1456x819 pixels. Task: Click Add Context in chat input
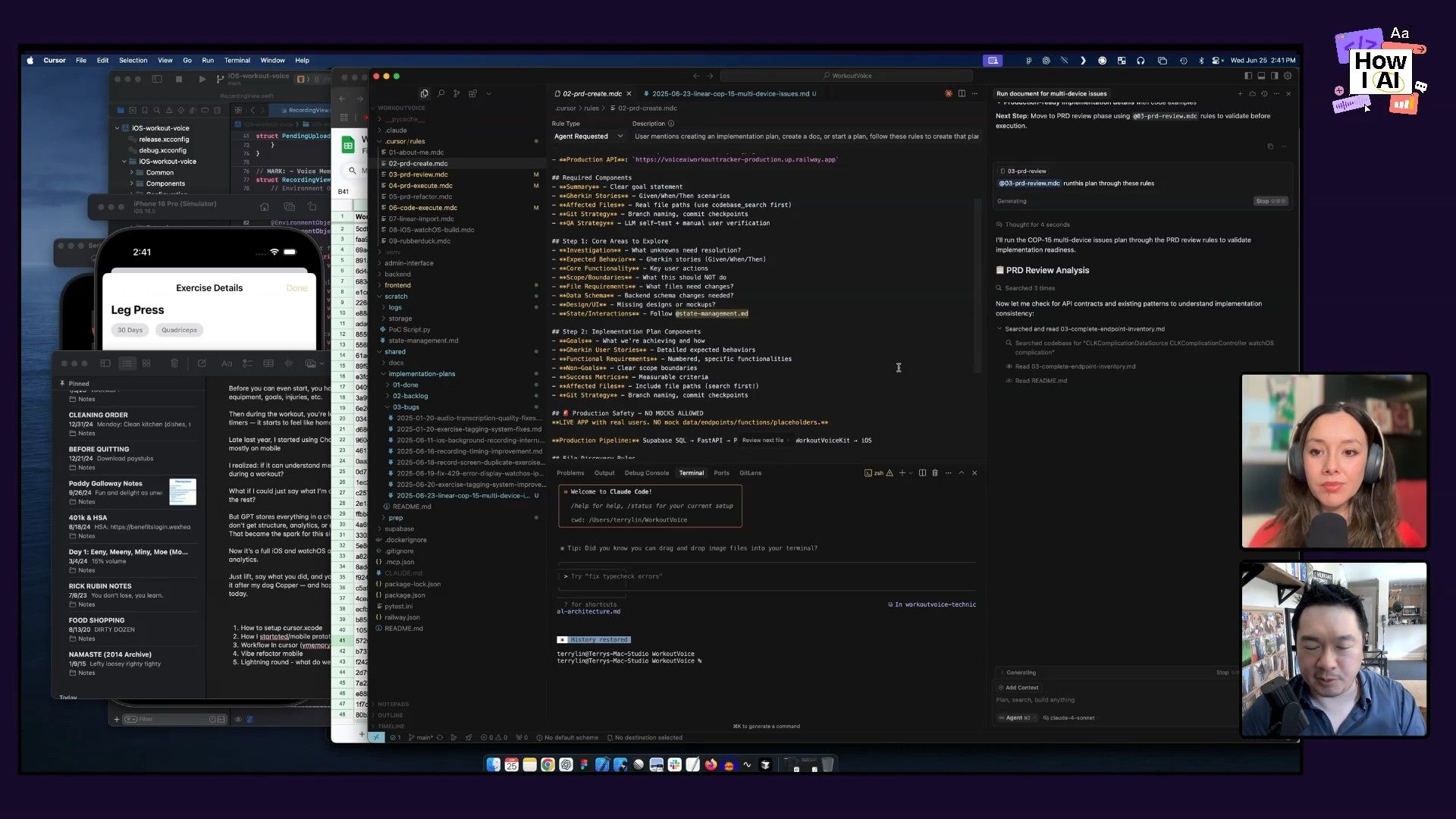click(1018, 687)
